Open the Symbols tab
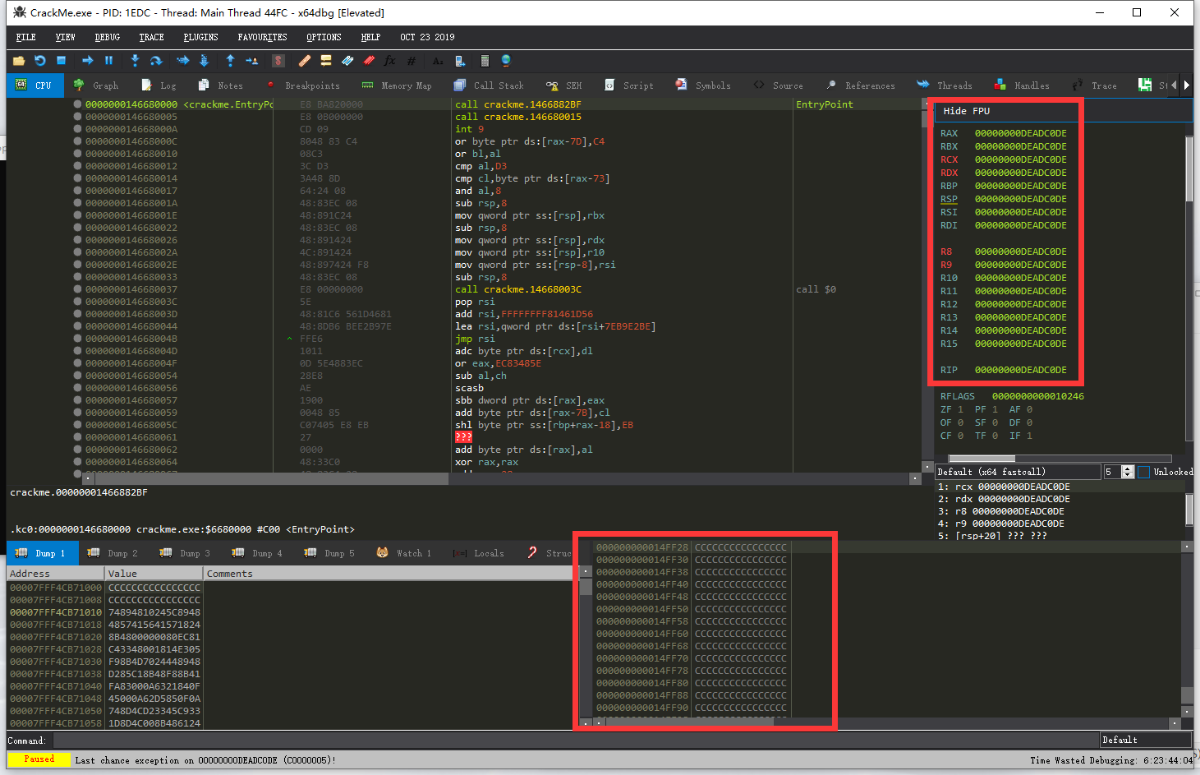 [703, 85]
